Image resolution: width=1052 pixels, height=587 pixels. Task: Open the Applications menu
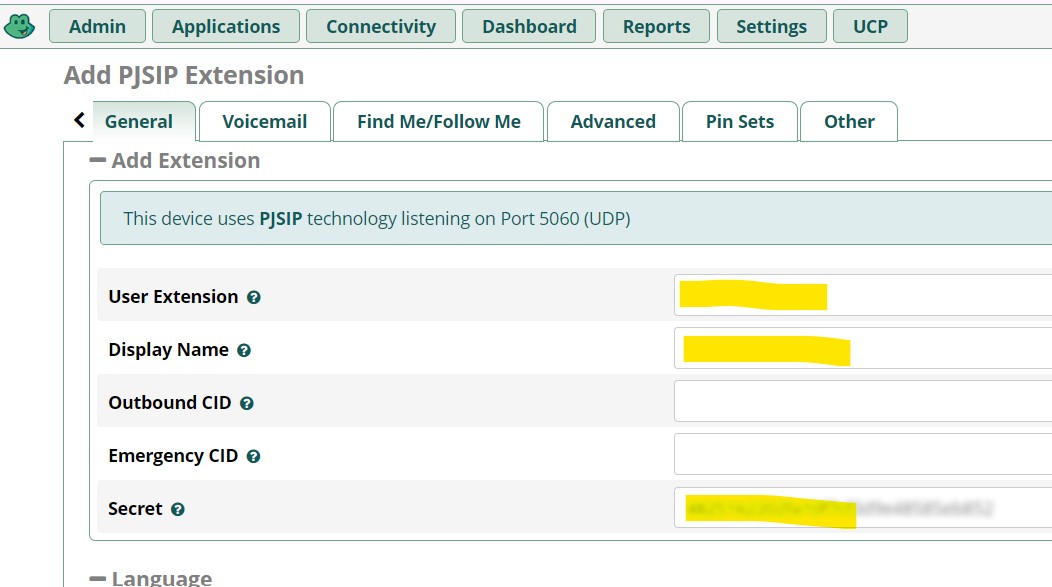(x=226, y=27)
